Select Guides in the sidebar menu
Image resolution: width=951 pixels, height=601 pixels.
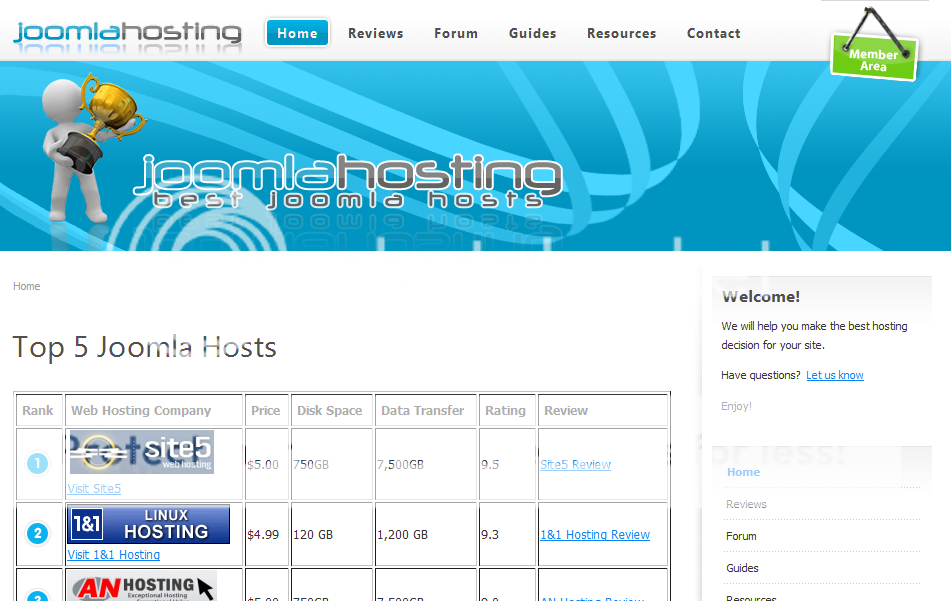[x=742, y=568]
